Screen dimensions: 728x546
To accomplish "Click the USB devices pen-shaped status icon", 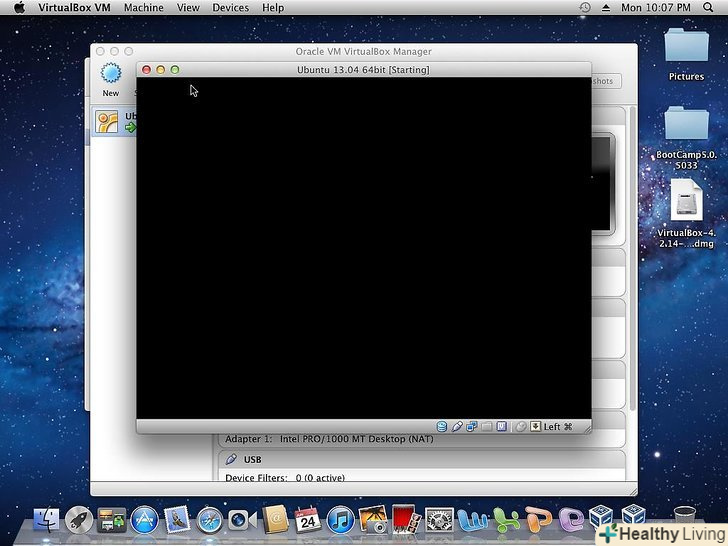I will 457,426.
